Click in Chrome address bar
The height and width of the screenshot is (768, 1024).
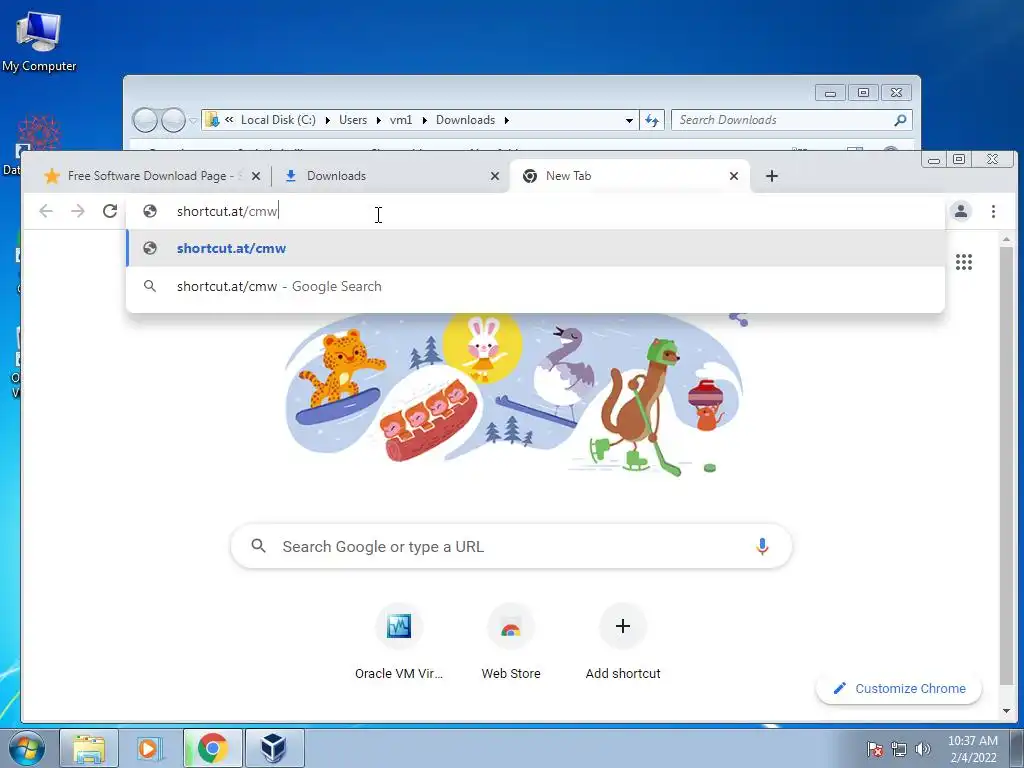point(536,211)
